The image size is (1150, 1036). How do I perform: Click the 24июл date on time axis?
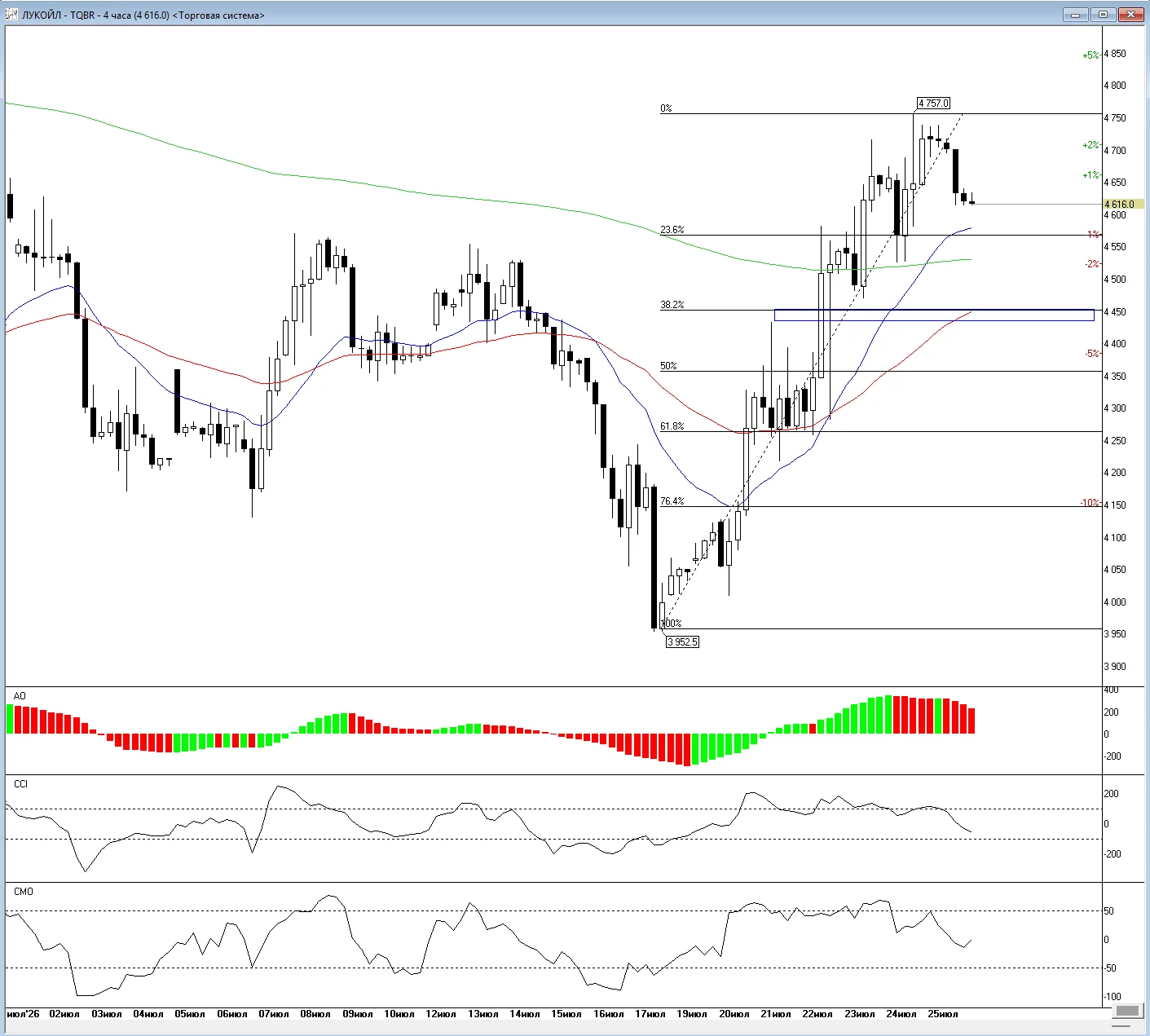(901, 1014)
